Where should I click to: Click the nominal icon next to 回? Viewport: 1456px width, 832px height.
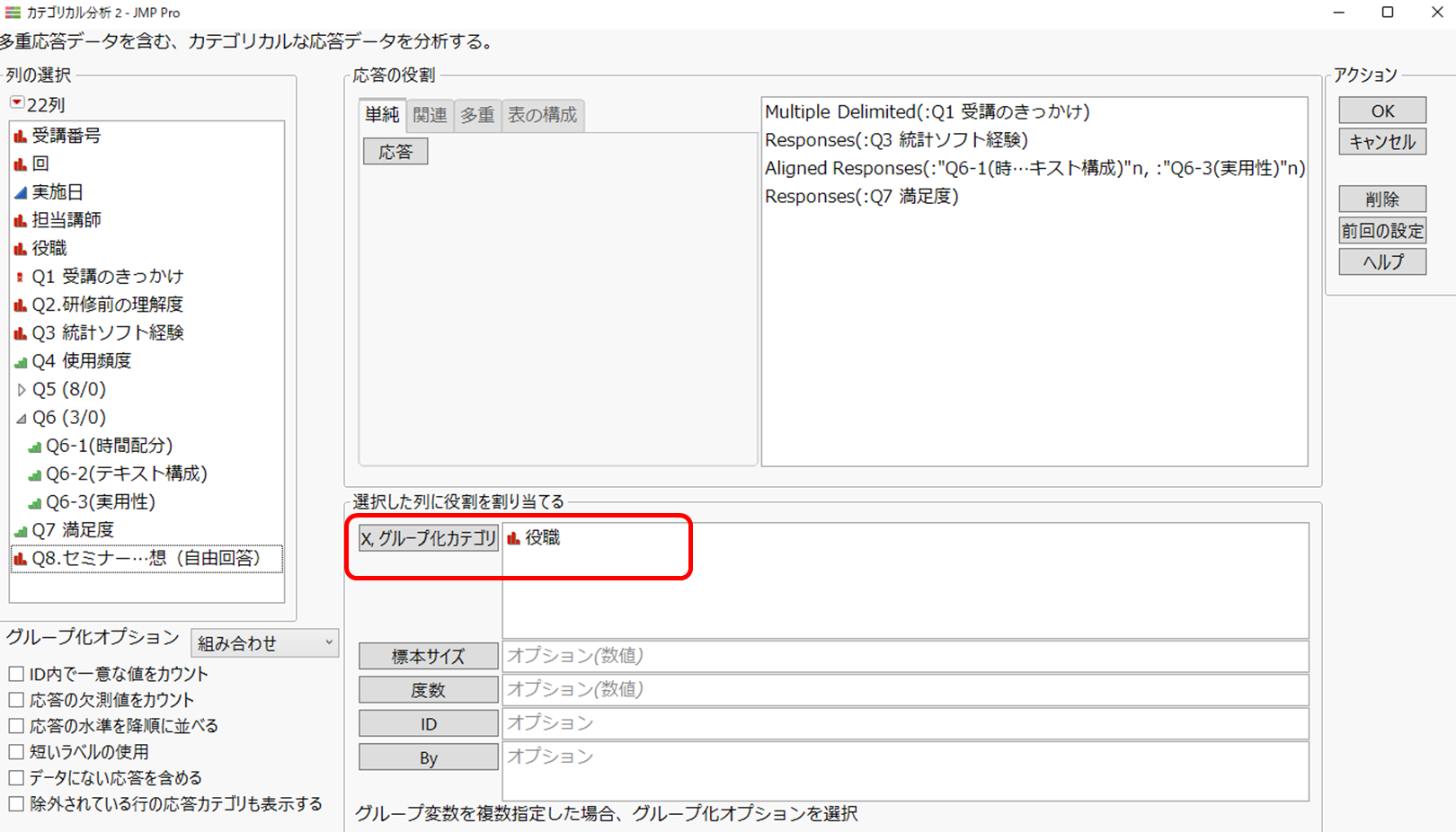pyautogui.click(x=20, y=164)
